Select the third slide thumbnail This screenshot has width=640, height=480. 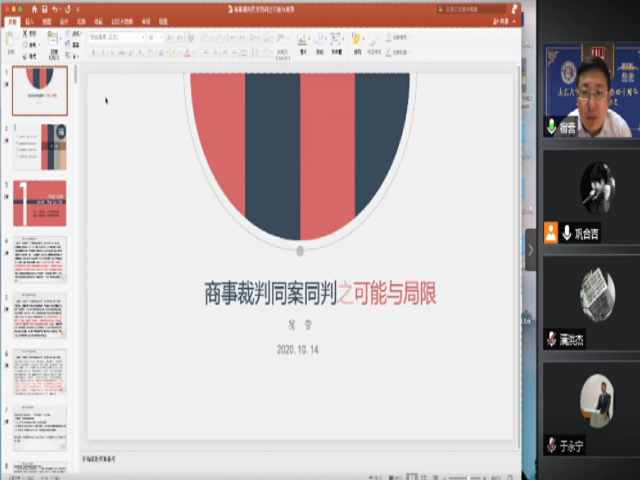coord(40,203)
